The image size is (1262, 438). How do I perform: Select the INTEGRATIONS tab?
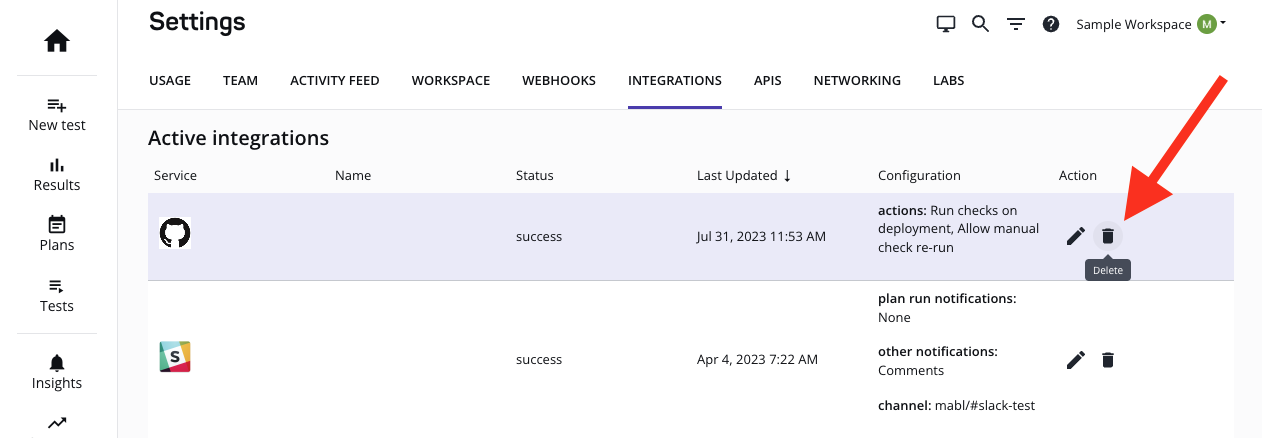click(x=675, y=81)
